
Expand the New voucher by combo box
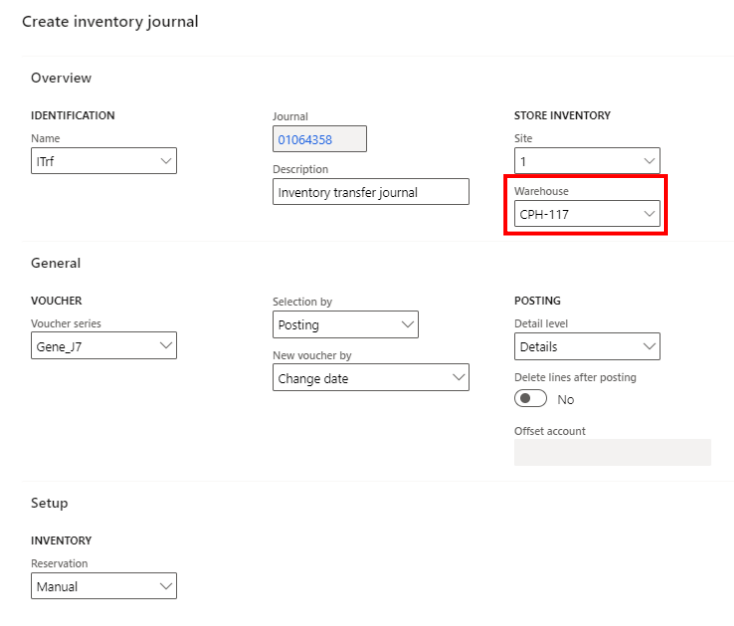[x=370, y=378]
